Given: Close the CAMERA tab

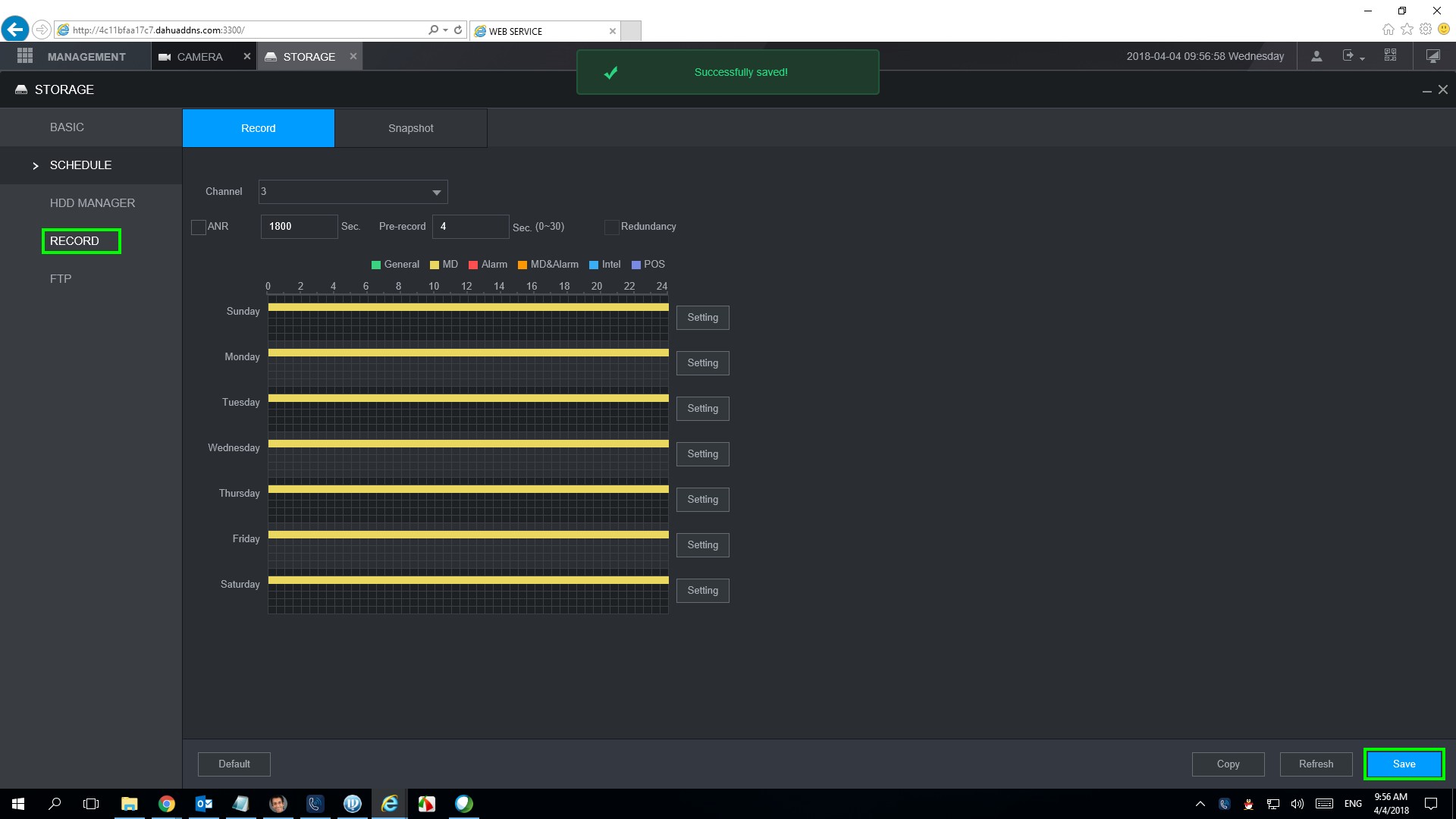Looking at the screenshot, I should (x=246, y=56).
